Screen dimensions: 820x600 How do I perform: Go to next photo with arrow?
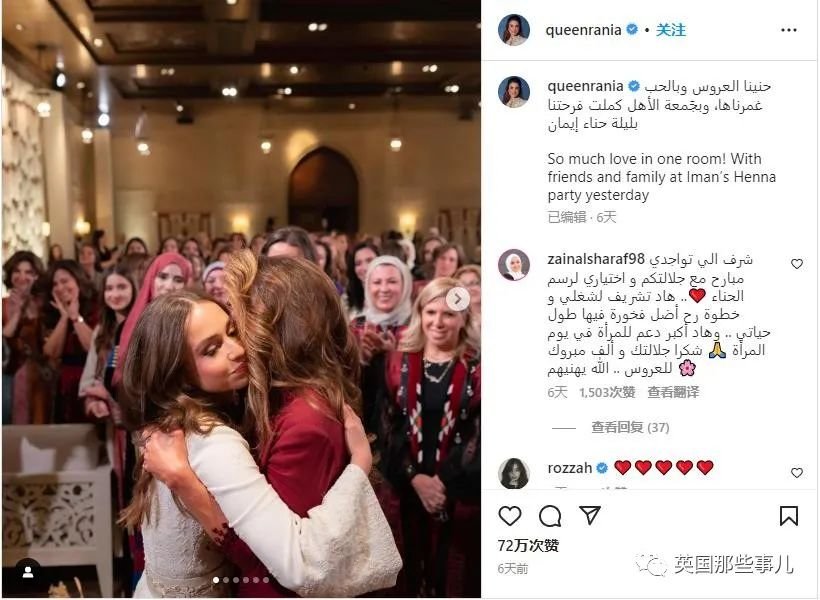[458, 299]
